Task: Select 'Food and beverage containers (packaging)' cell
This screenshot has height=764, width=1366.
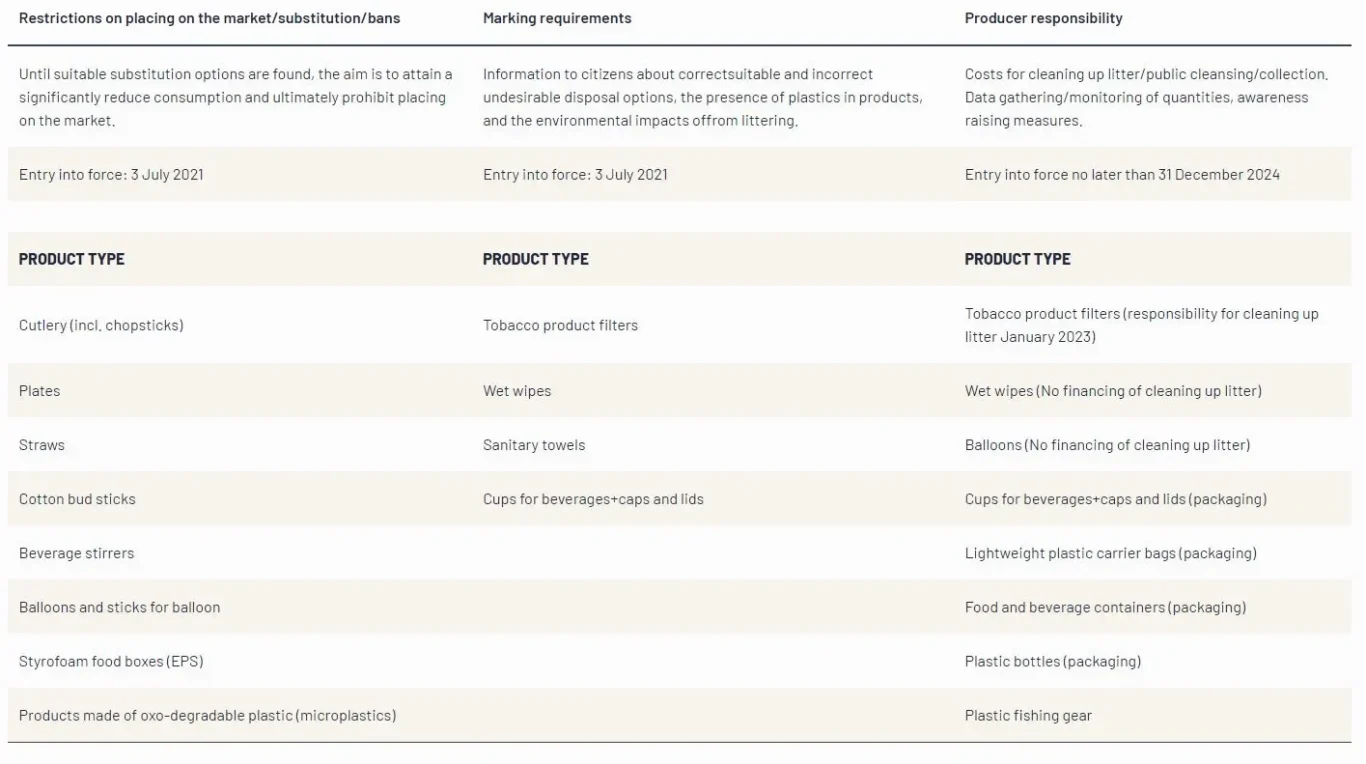Action: click(1105, 607)
